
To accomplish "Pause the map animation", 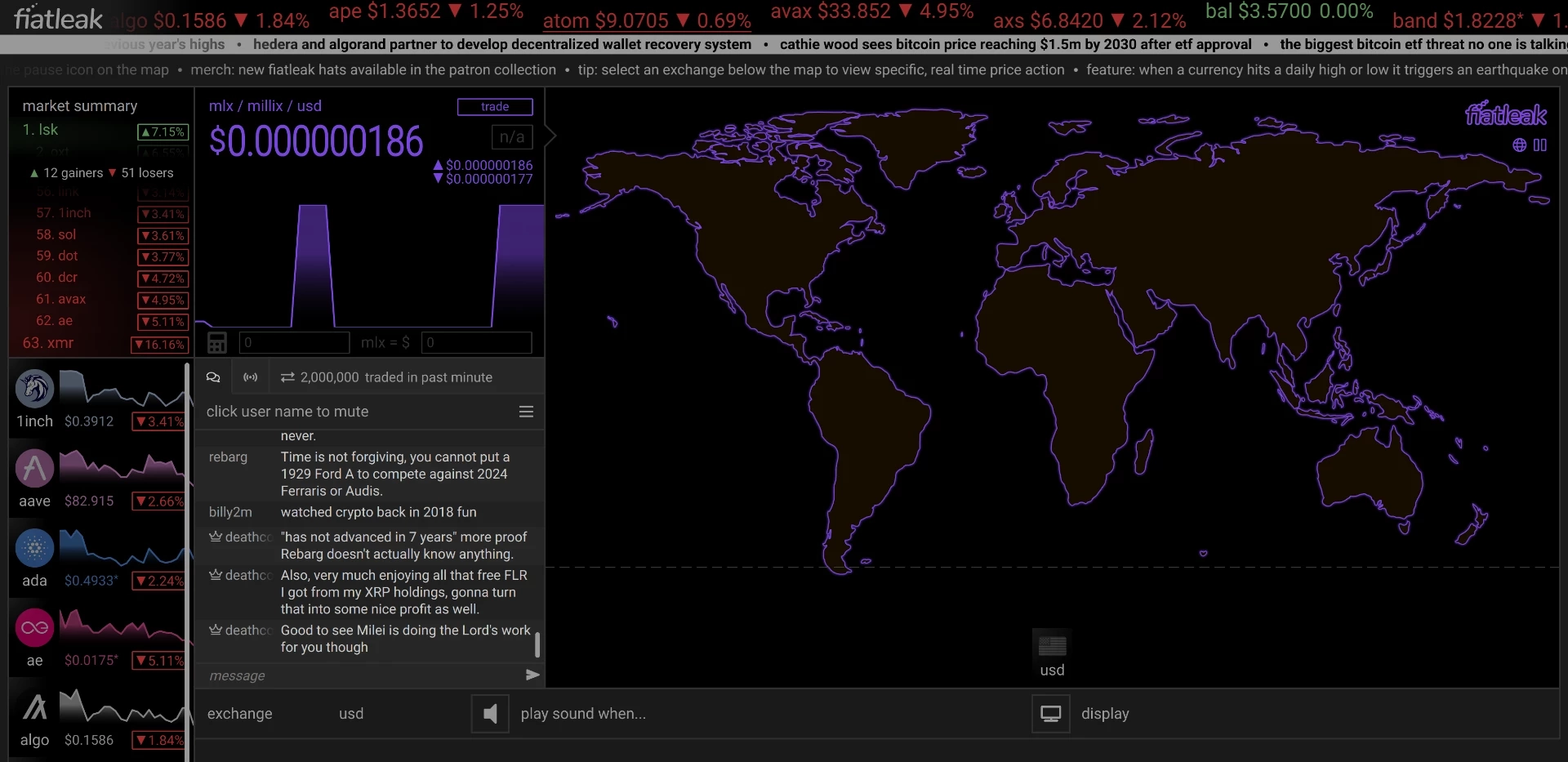I will 1540,145.
